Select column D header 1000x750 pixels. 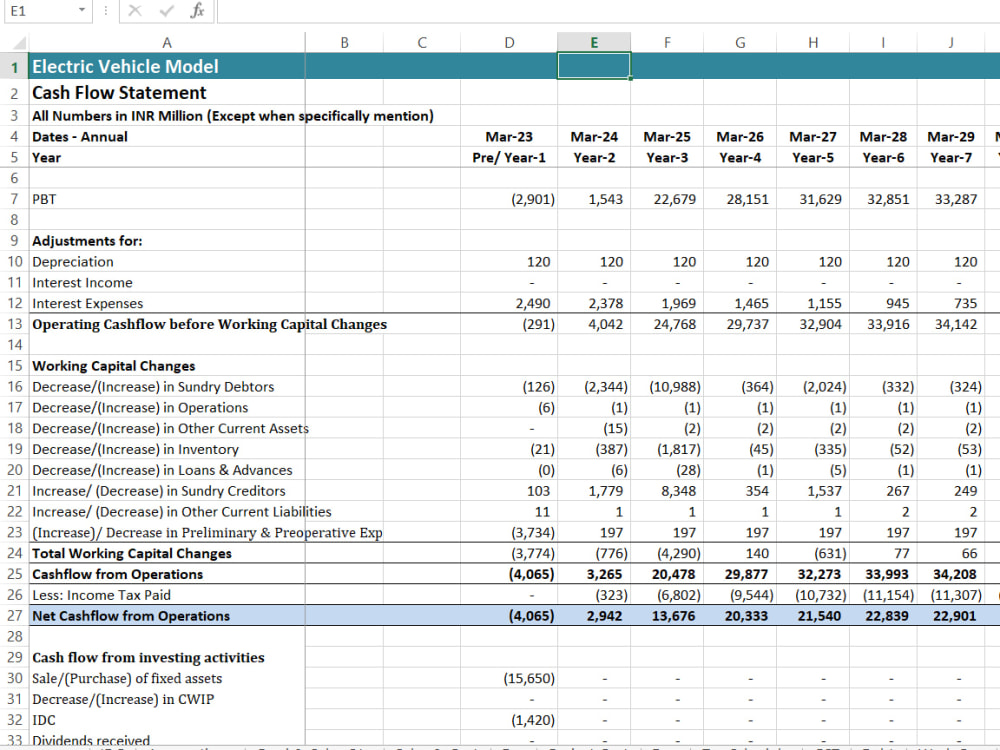[509, 43]
